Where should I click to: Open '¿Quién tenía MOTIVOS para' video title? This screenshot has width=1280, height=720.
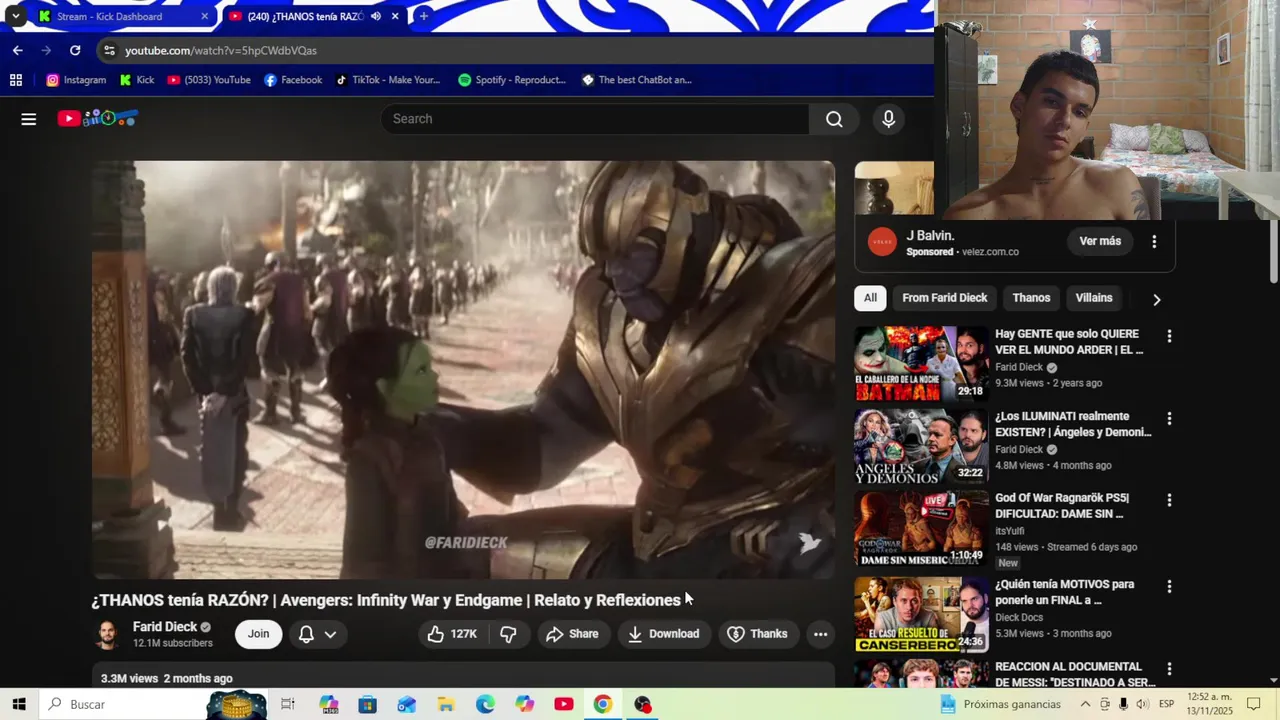1064,592
